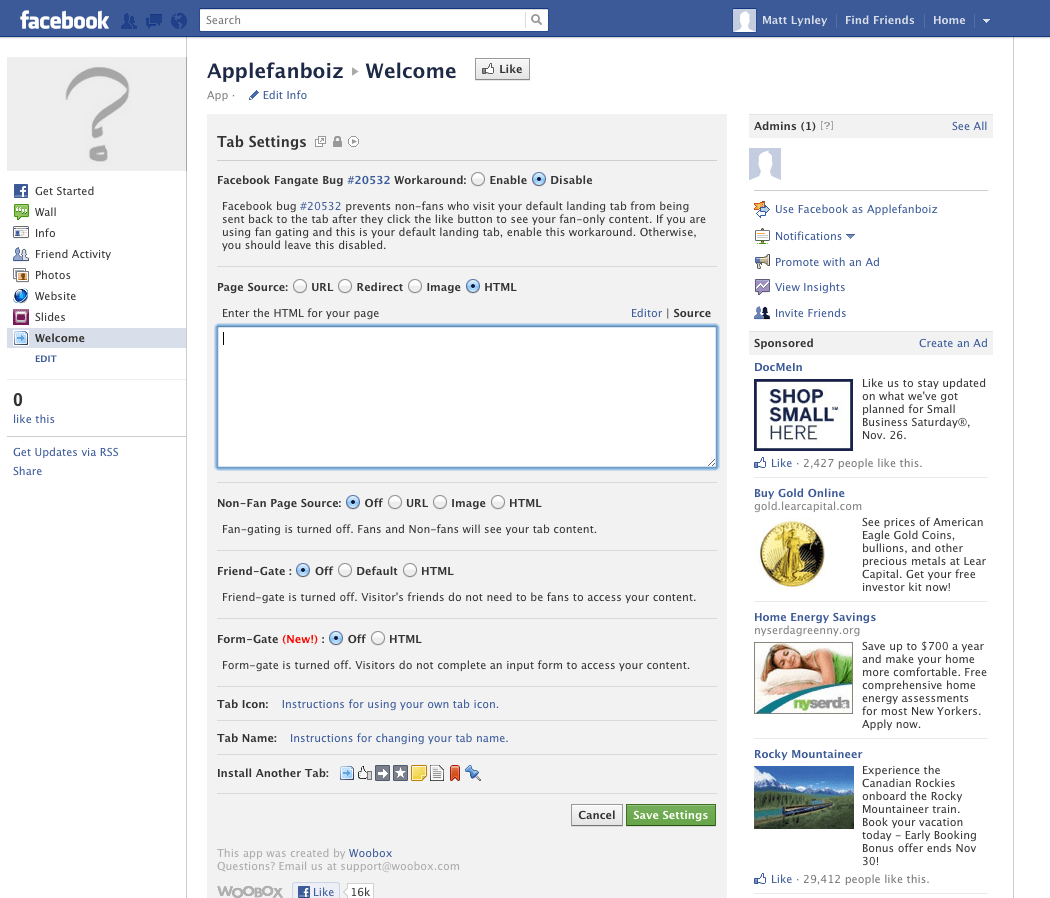
Task: Open the messages icon in the Facebook header
Action: 154,19
